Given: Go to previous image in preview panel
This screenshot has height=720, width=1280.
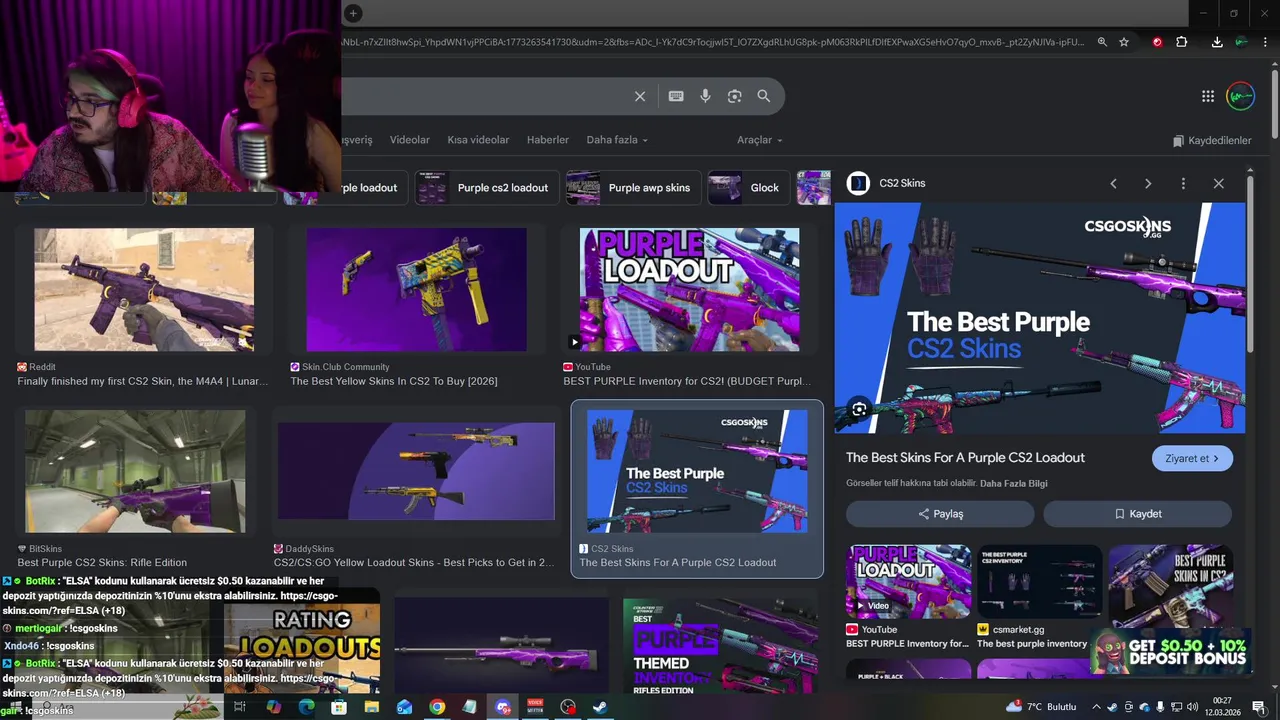Looking at the screenshot, I should tap(1113, 183).
